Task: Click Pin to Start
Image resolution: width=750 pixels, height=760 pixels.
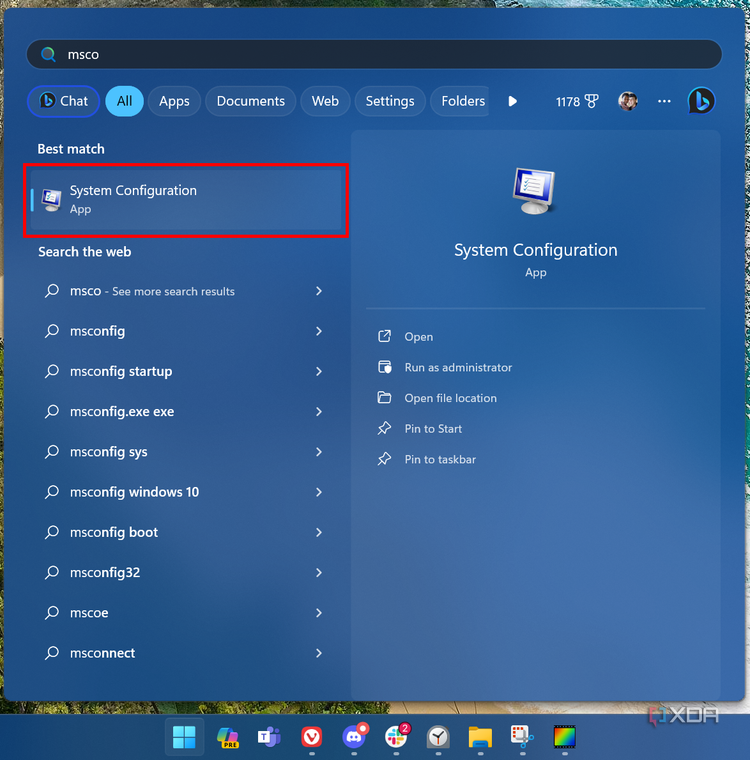Action: (x=433, y=428)
